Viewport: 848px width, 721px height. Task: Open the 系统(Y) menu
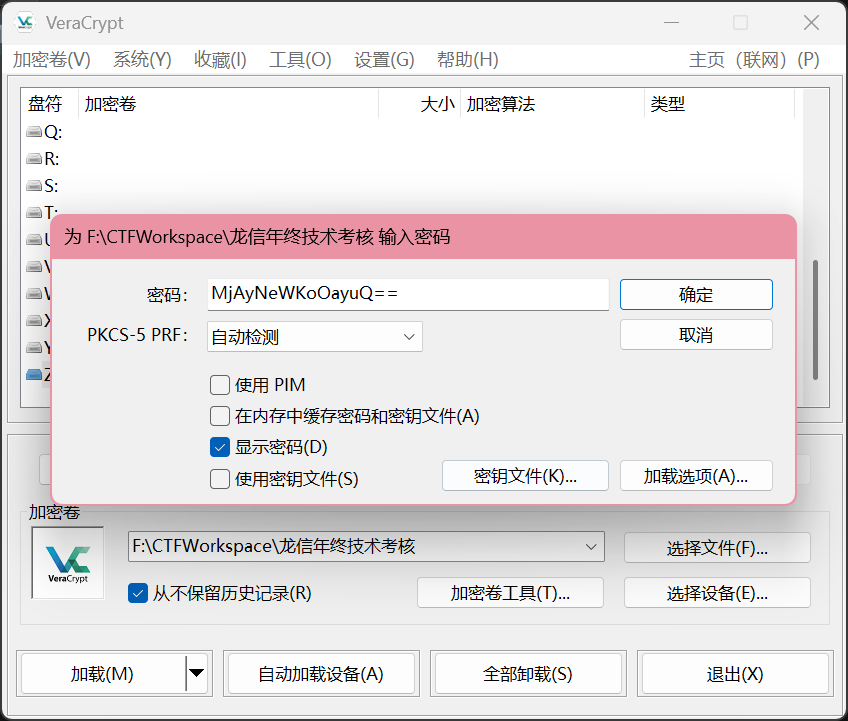tap(142, 59)
